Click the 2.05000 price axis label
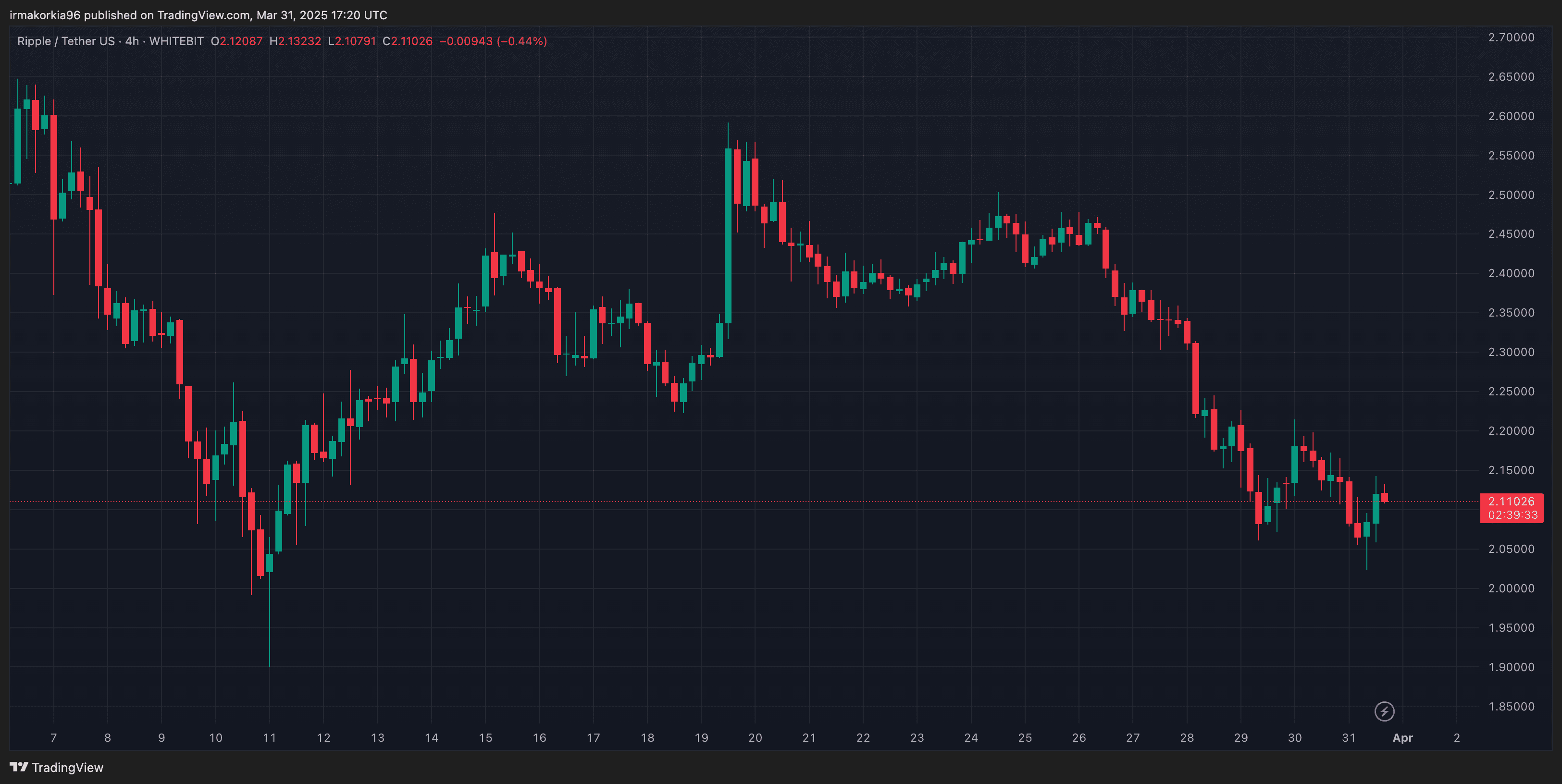Screen dimensions: 1562x784 (x=1511, y=549)
